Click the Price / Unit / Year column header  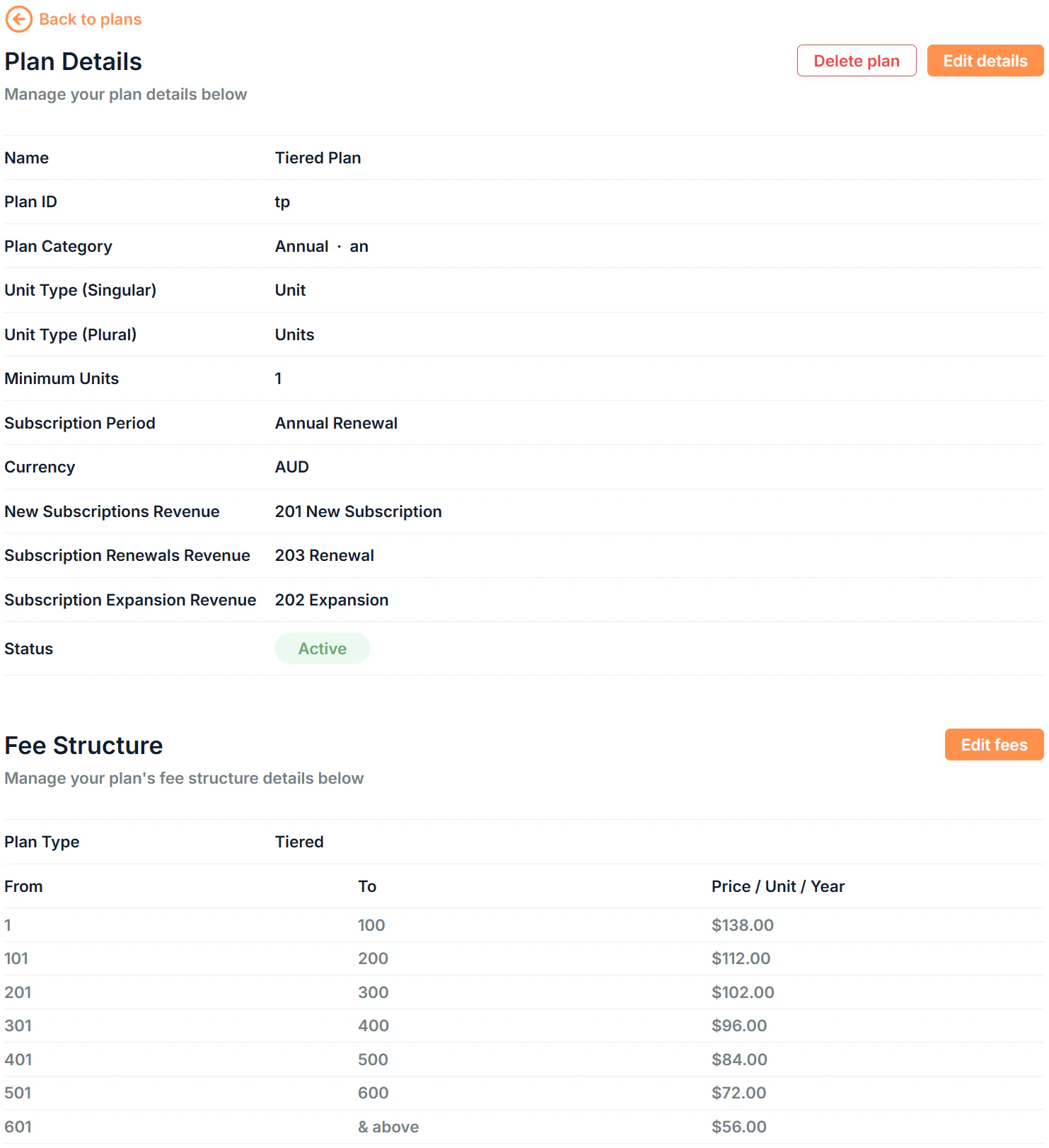click(x=778, y=886)
